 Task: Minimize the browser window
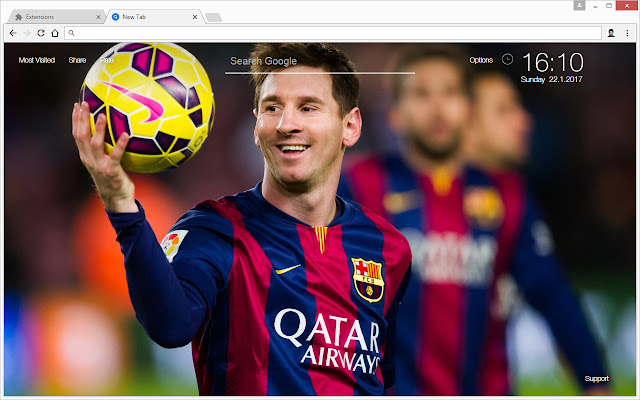[596, 6]
